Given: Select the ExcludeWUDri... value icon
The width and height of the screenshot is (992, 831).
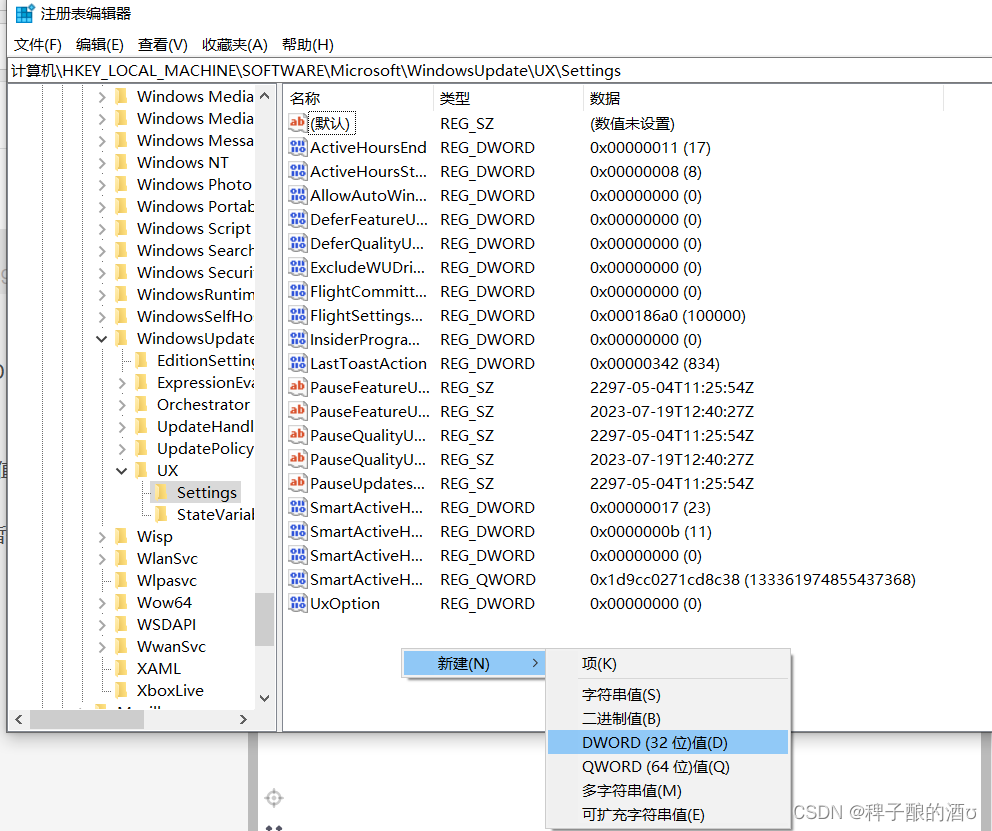Looking at the screenshot, I should pyautogui.click(x=297, y=268).
